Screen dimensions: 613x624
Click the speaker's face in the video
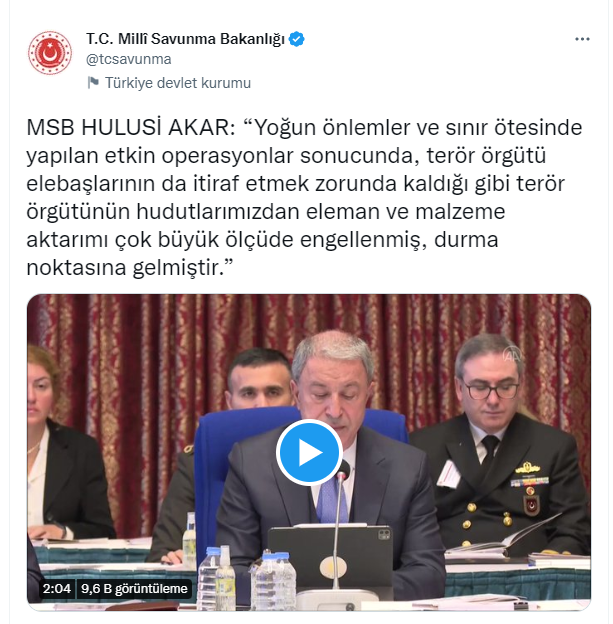click(334, 384)
